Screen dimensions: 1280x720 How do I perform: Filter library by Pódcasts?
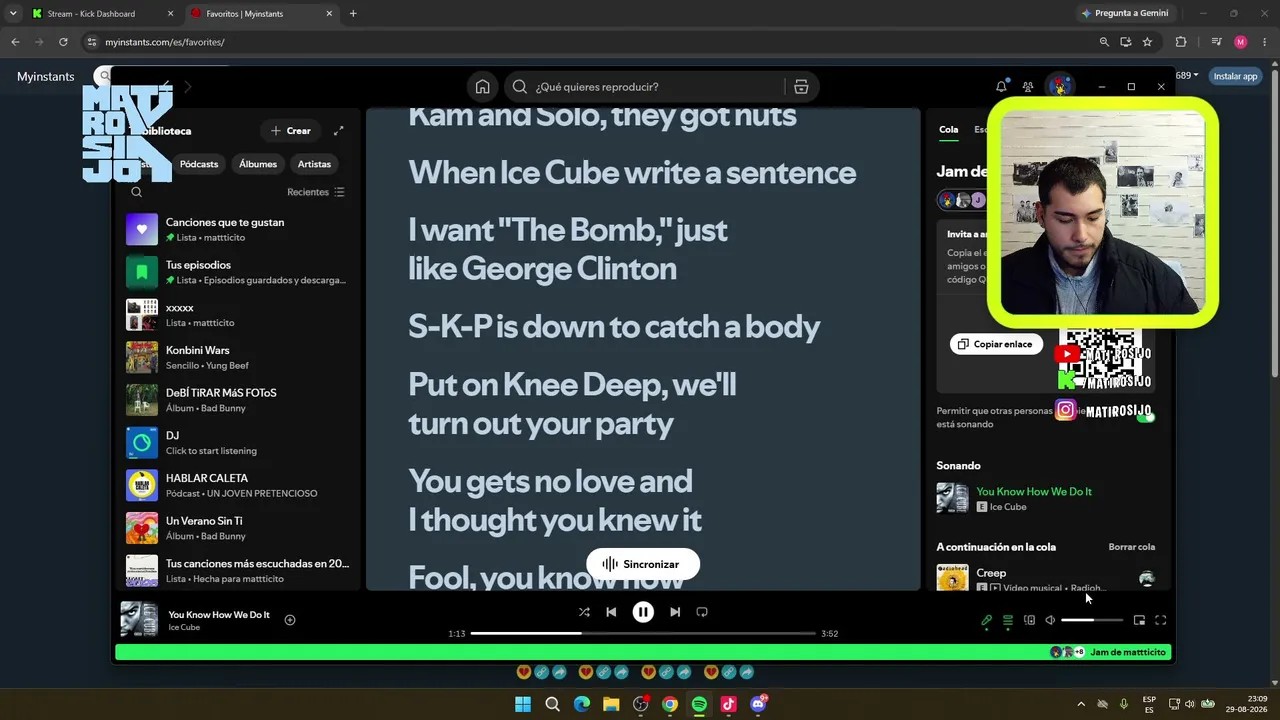pyautogui.click(x=199, y=164)
